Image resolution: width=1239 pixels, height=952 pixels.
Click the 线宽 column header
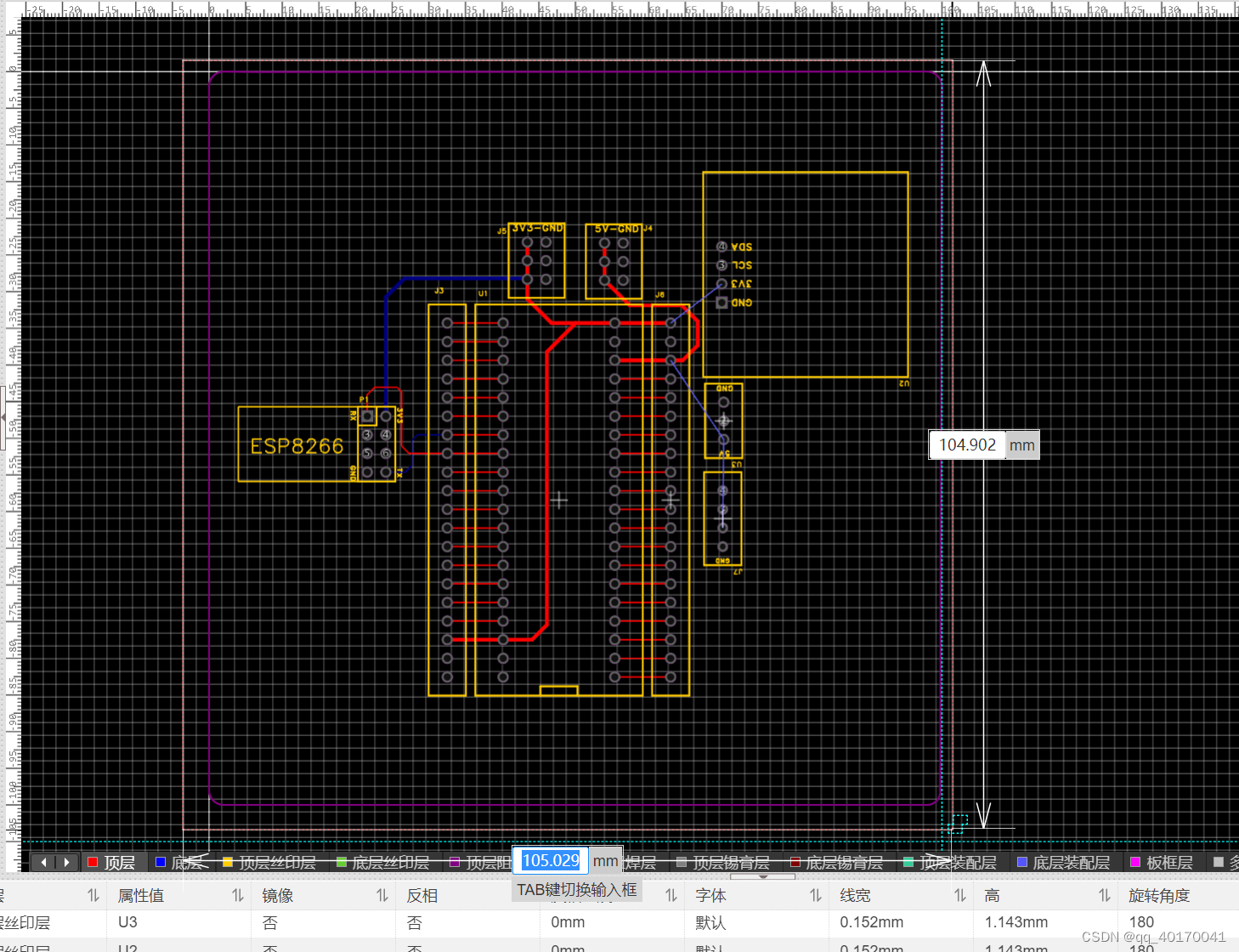pos(856,896)
